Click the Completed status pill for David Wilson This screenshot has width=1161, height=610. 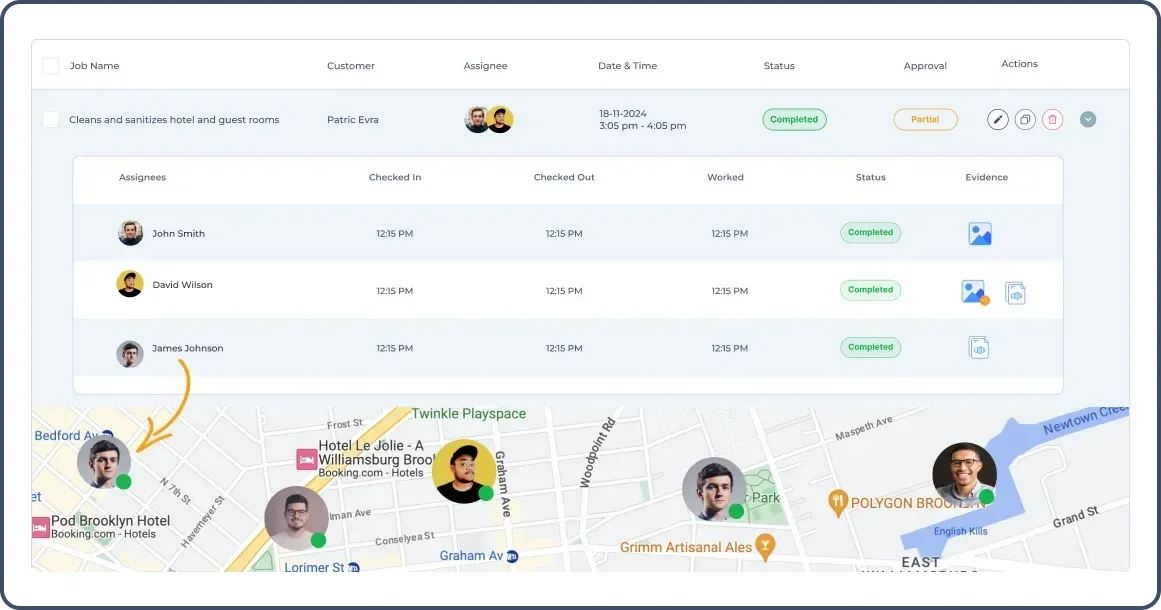[870, 289]
